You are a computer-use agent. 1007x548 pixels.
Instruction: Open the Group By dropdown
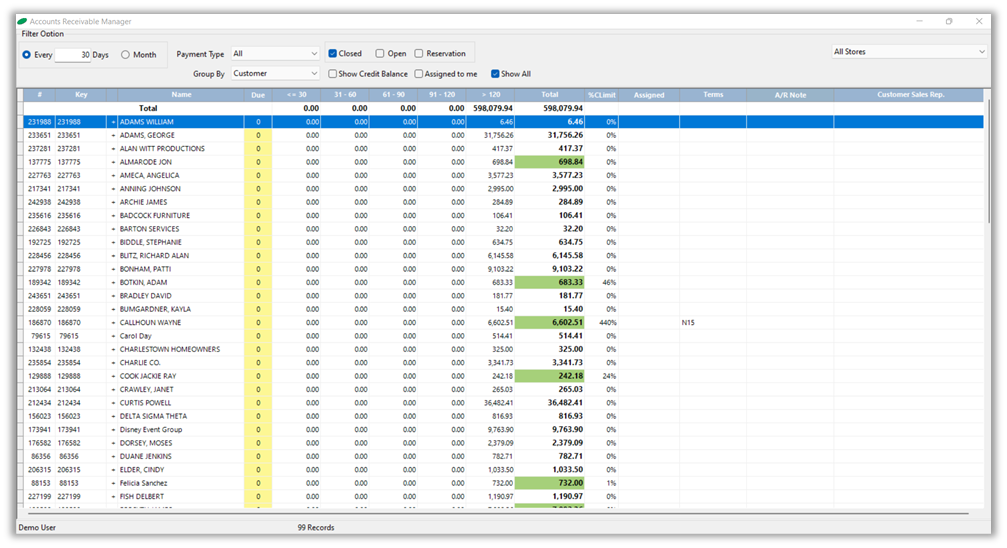[275, 73]
